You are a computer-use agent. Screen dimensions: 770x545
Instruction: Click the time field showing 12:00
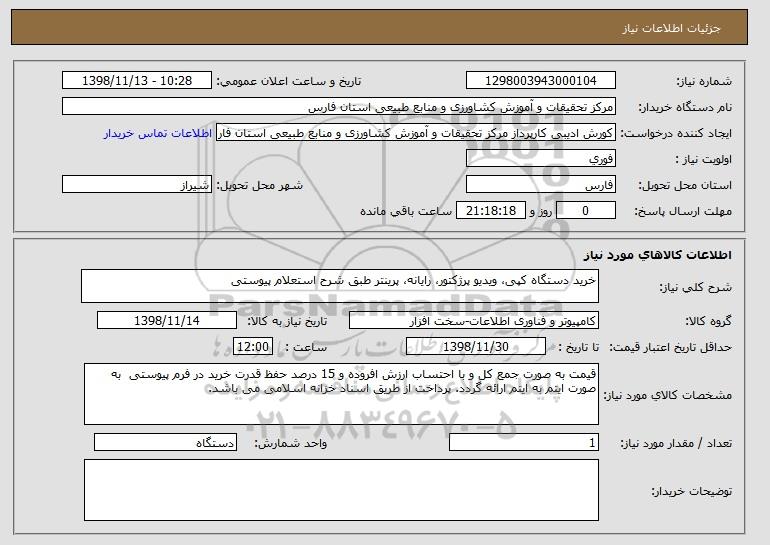click(x=253, y=347)
